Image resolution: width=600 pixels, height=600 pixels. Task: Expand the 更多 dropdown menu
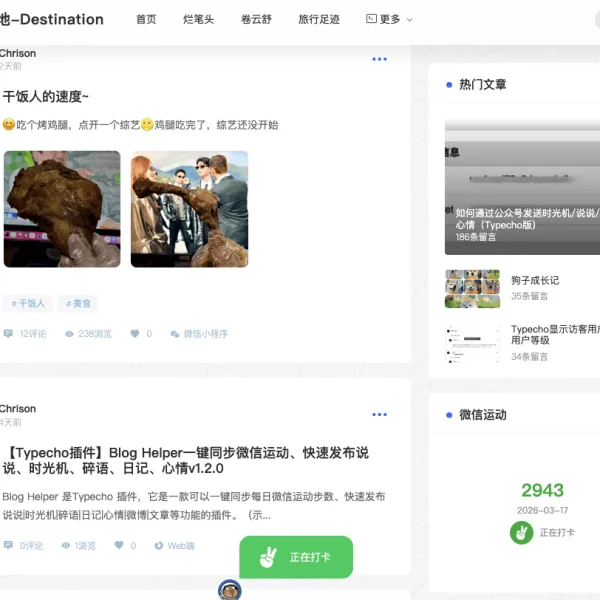click(390, 19)
